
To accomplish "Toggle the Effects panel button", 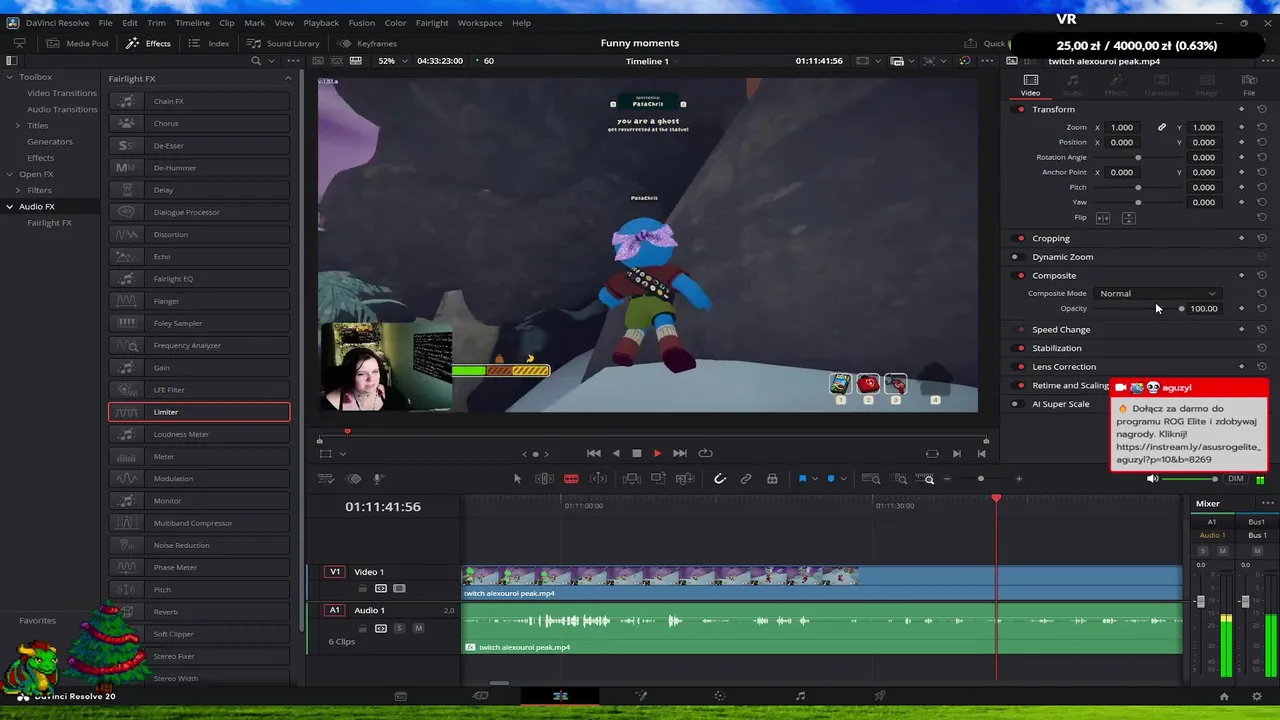I will (149, 44).
